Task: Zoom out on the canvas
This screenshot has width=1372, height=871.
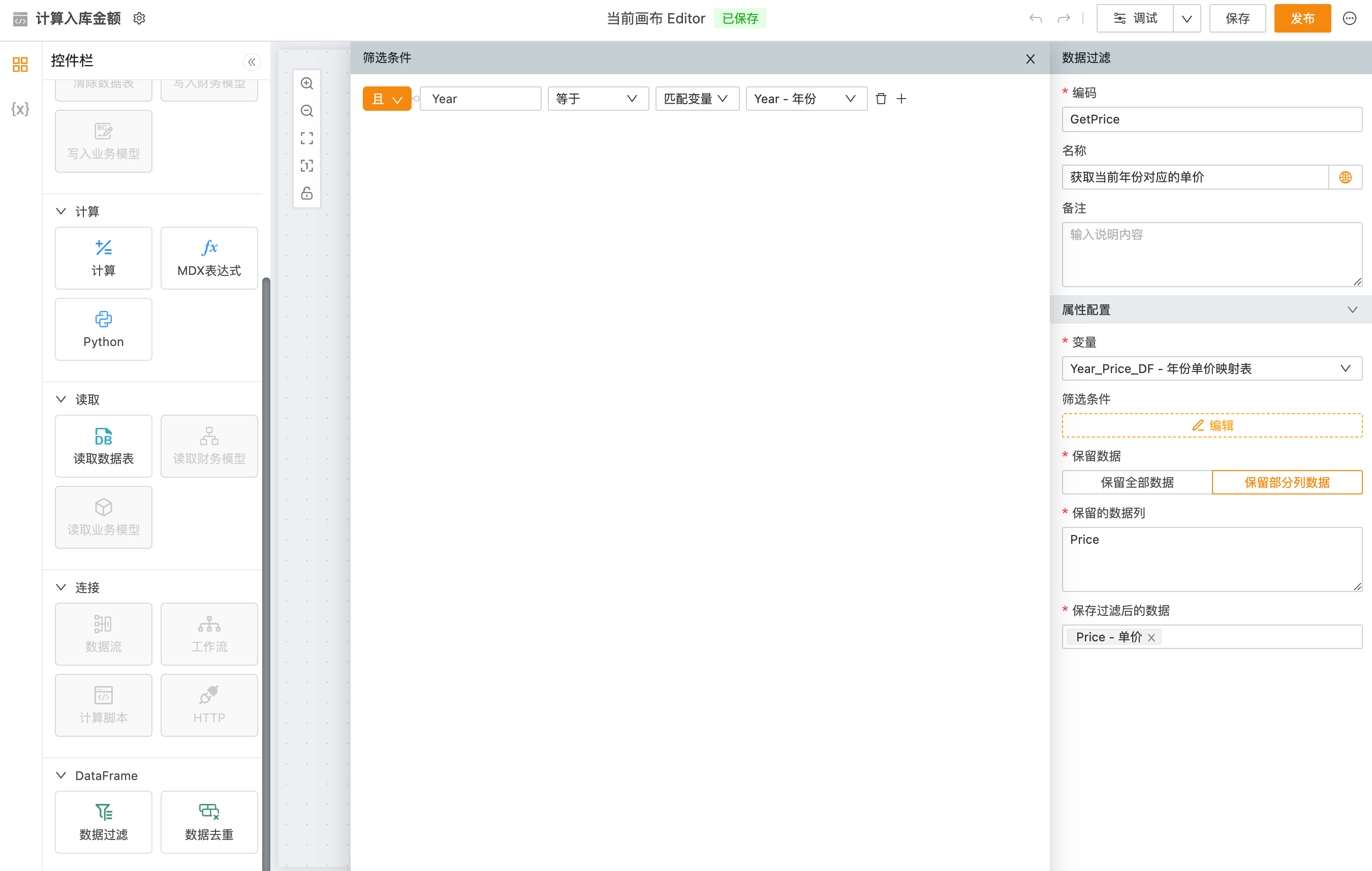Action: point(306,110)
